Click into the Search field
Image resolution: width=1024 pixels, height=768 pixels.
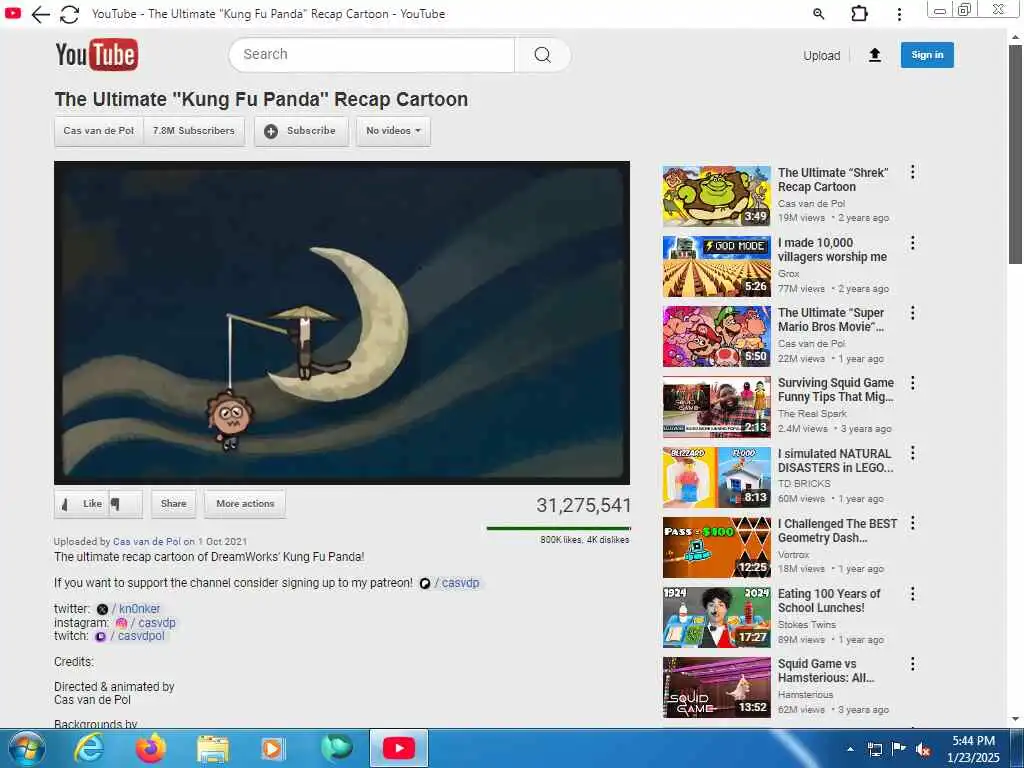(372, 55)
